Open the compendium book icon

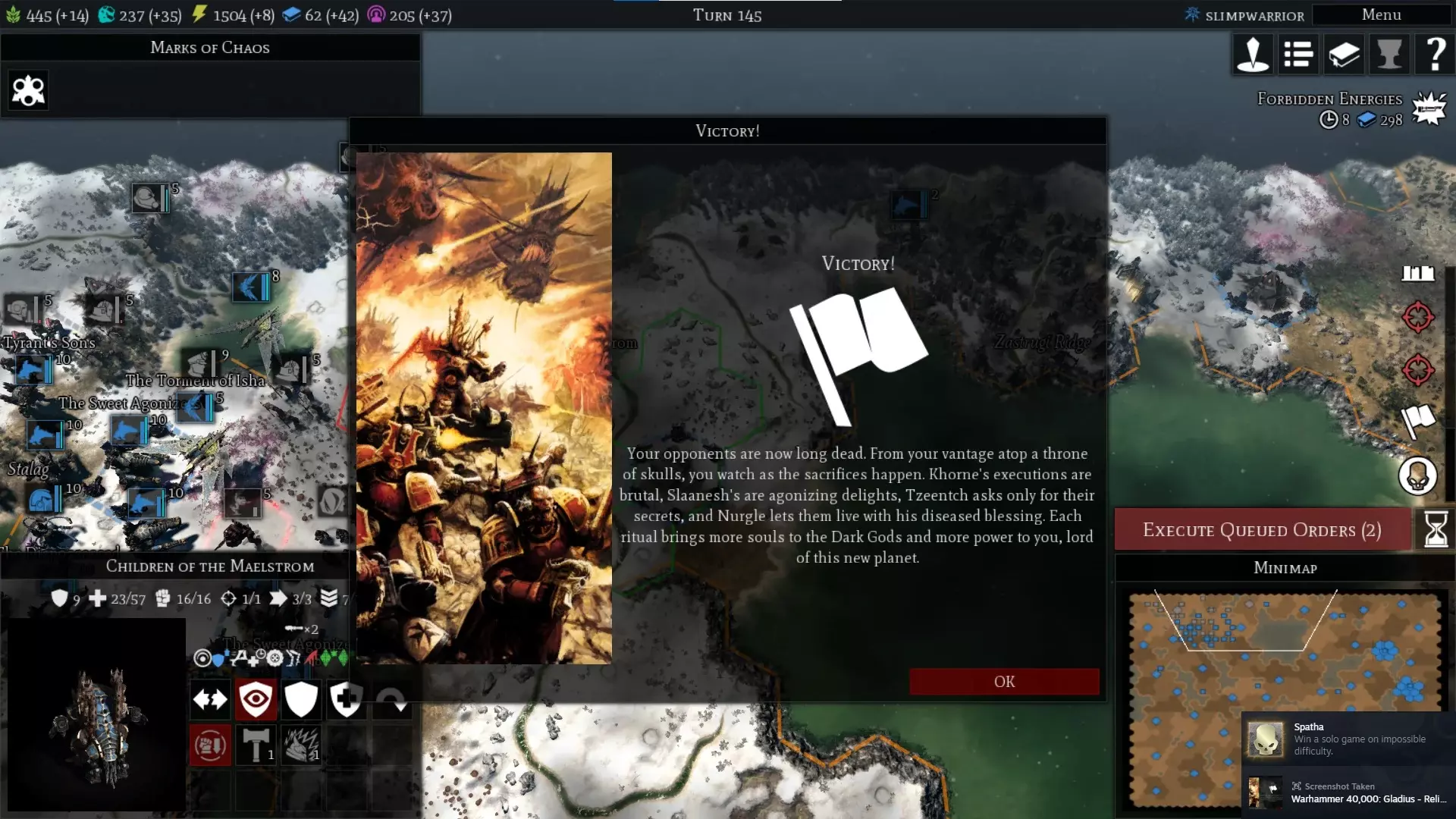point(1344,55)
